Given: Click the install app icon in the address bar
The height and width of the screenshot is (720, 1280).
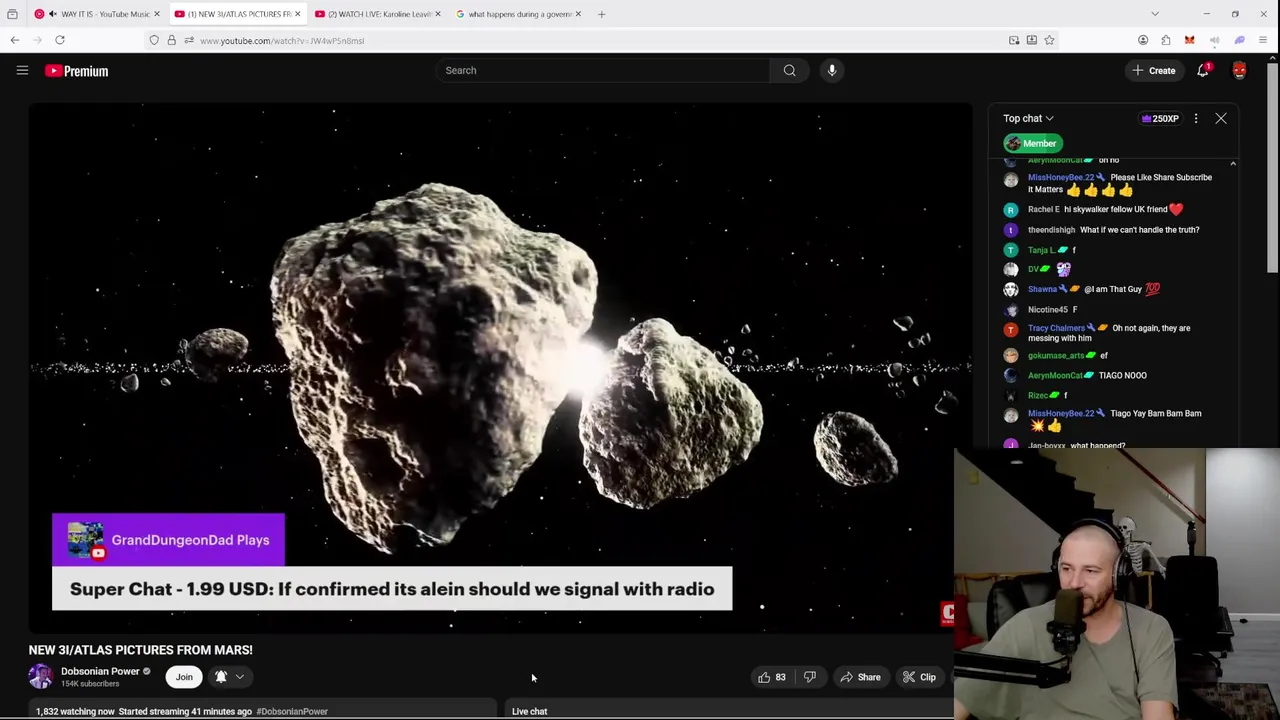Looking at the screenshot, I should point(1031,40).
